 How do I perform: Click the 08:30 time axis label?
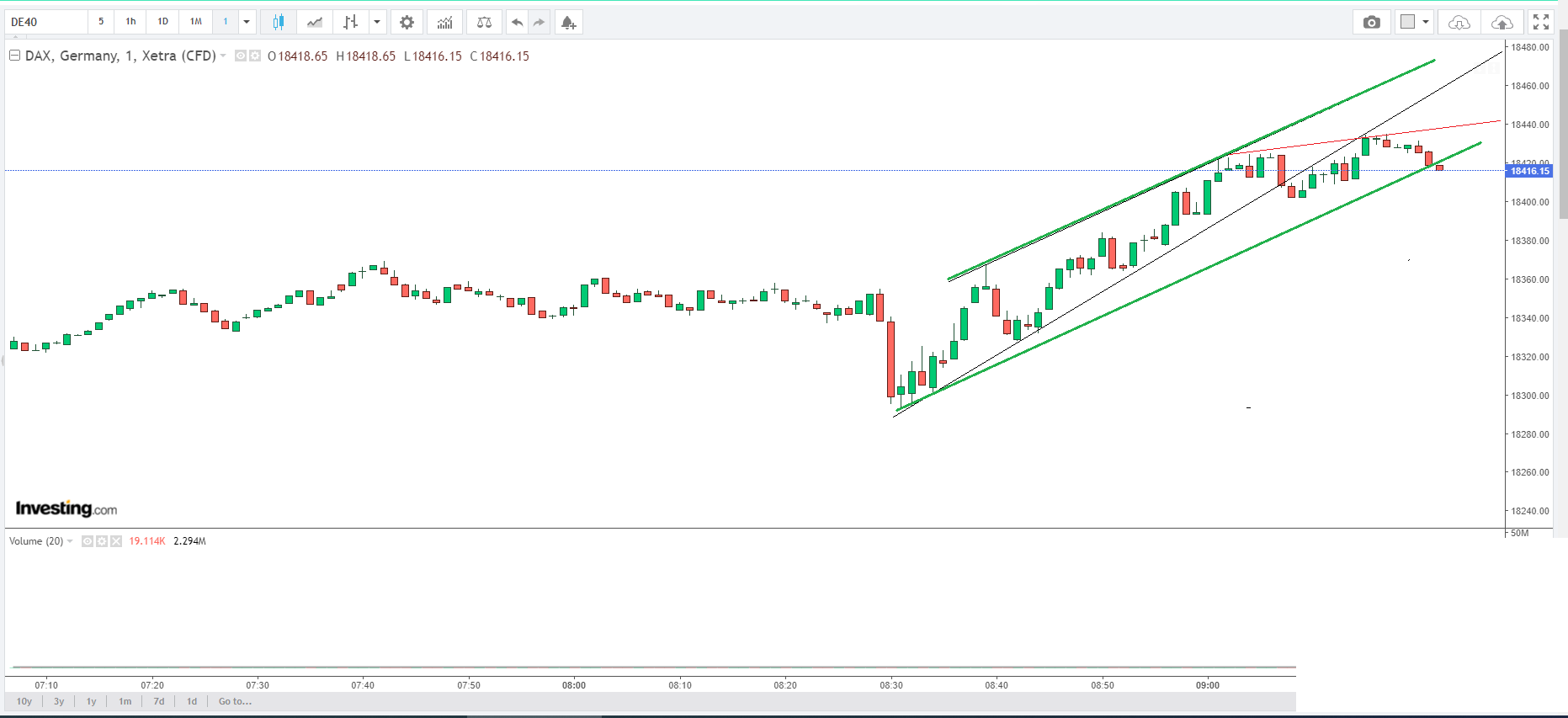click(x=891, y=685)
